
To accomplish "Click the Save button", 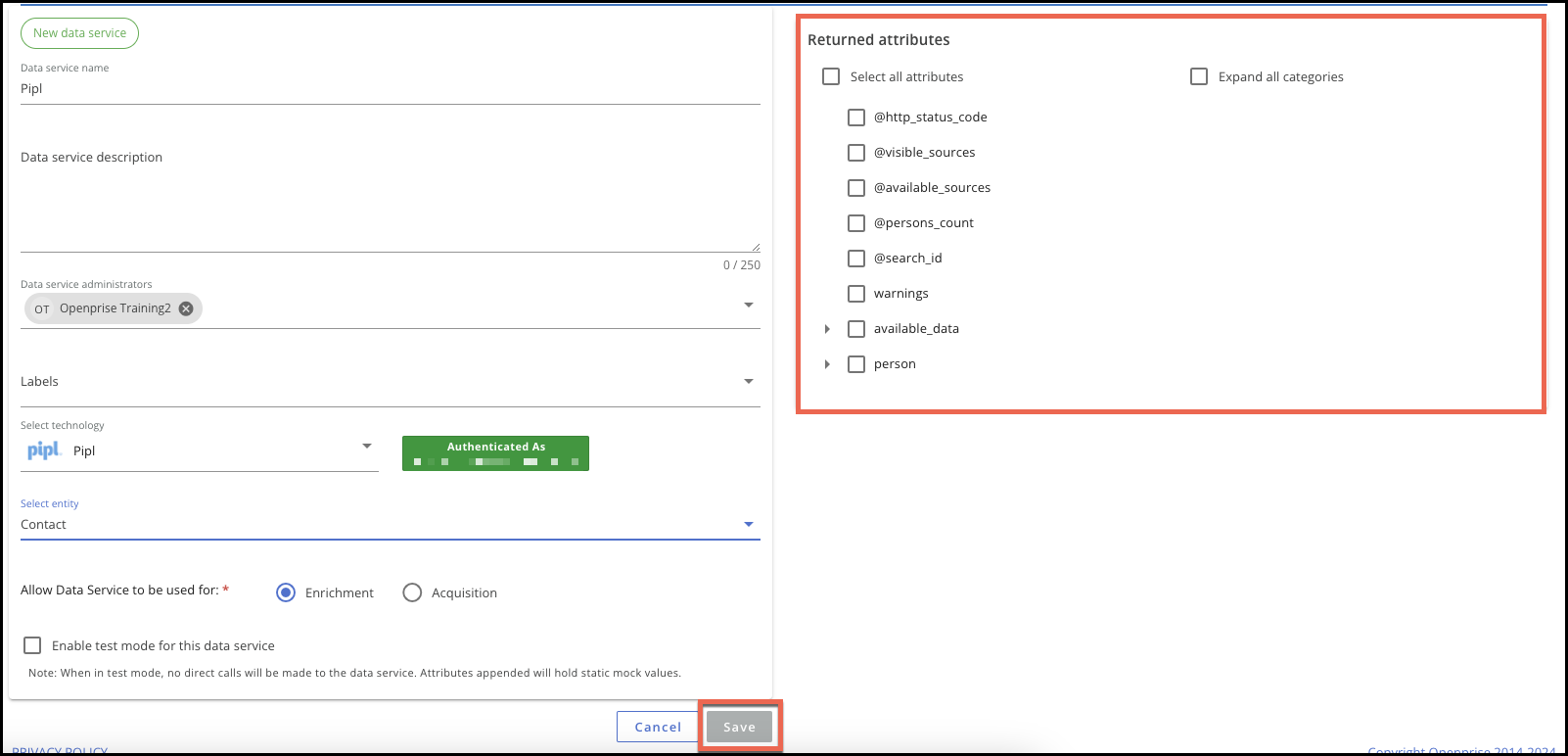I will (739, 727).
